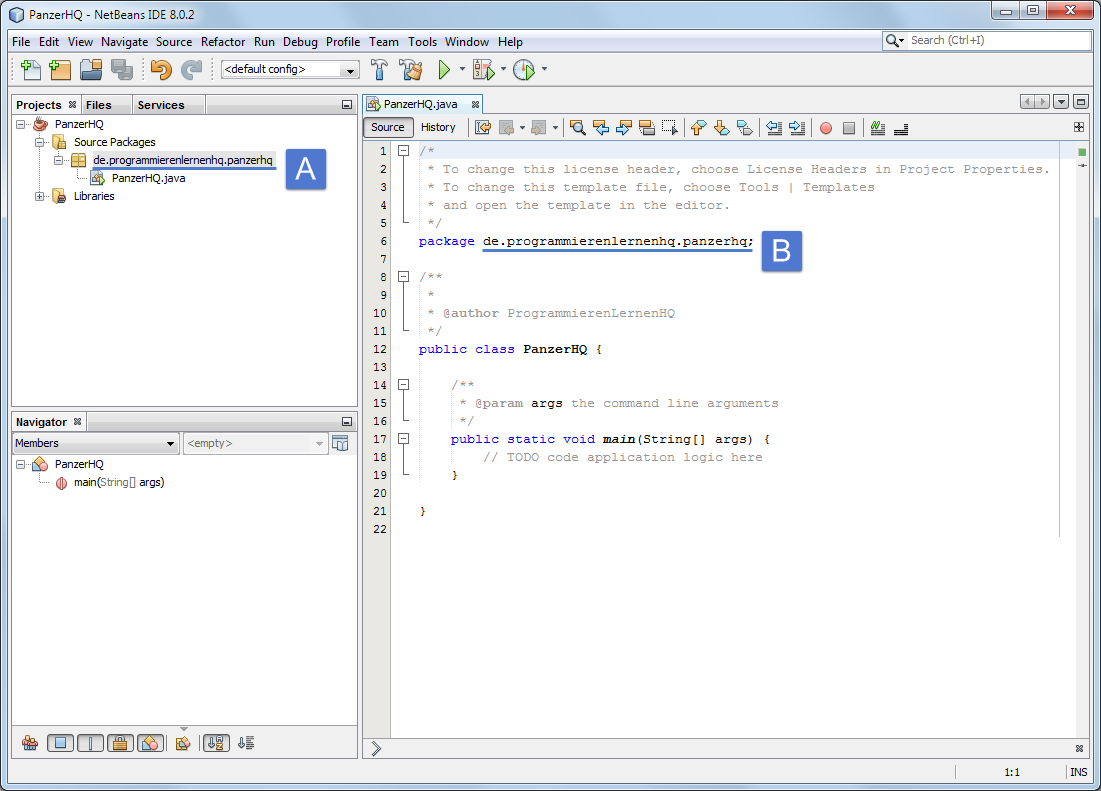1101x791 pixels.
Task: Find the previous occurrence in editor
Action: (600, 128)
